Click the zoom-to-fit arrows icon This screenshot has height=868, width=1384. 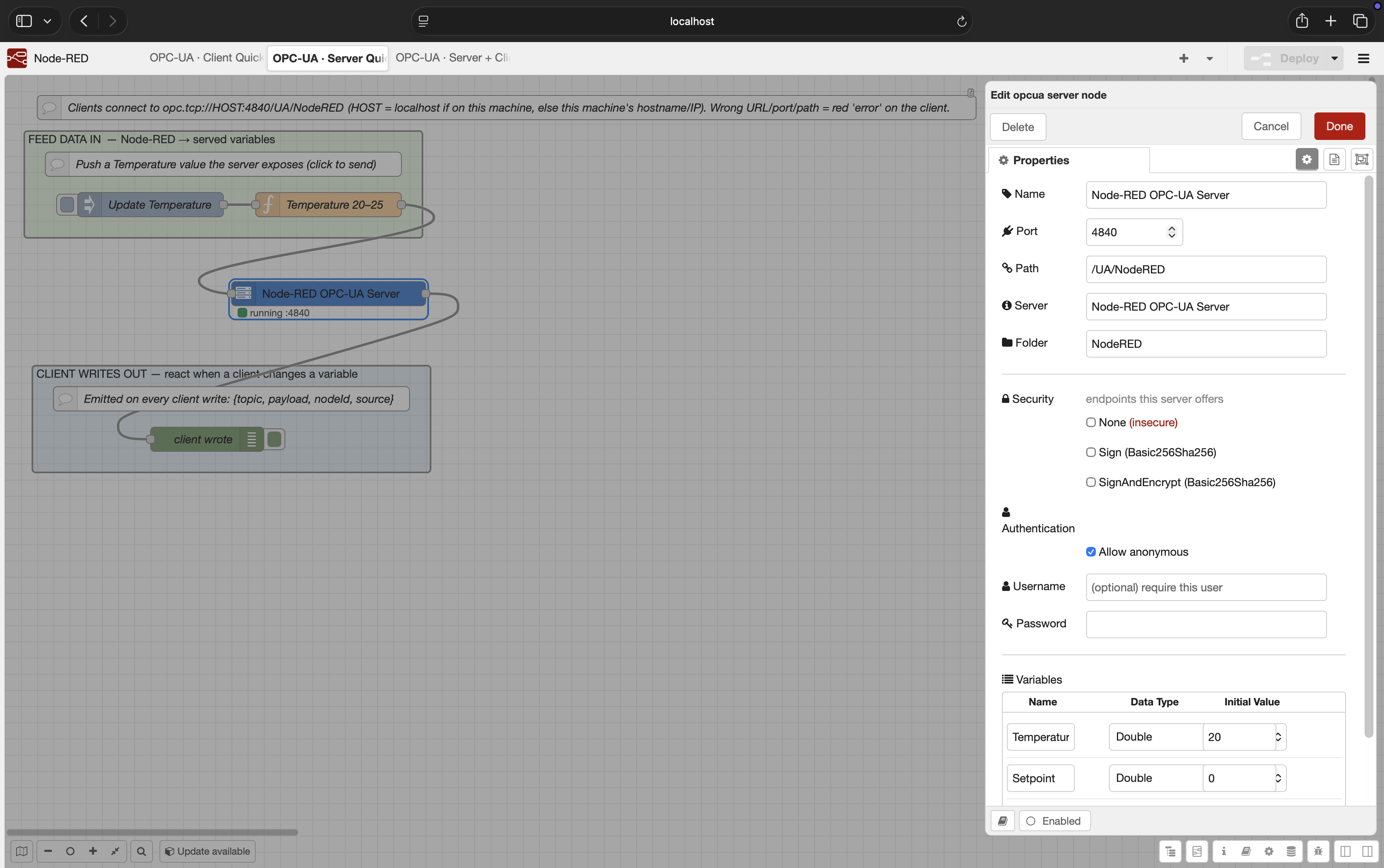[x=115, y=851]
